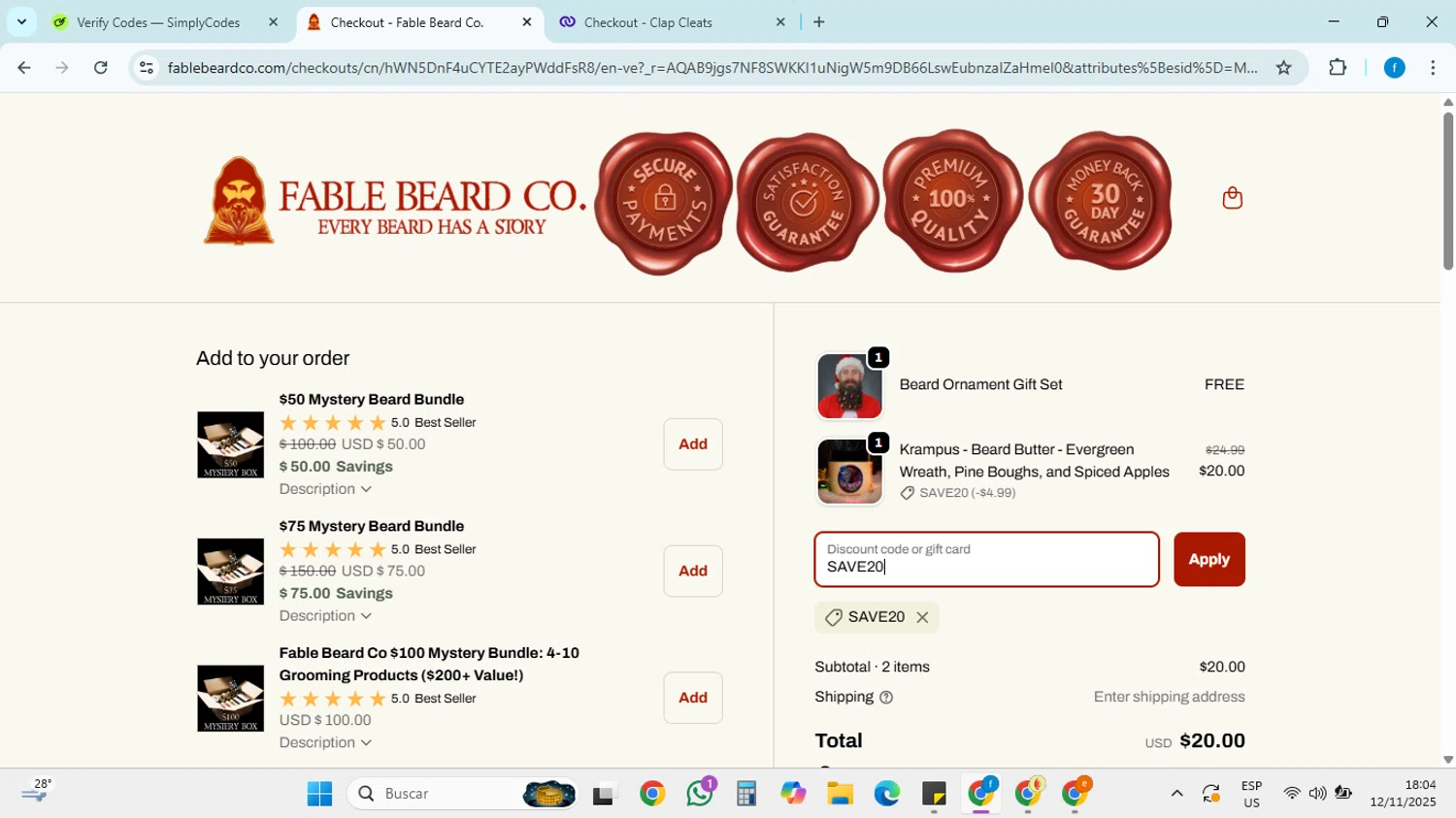View site information icon in address bar
This screenshot has width=1456, height=818.
[x=147, y=67]
